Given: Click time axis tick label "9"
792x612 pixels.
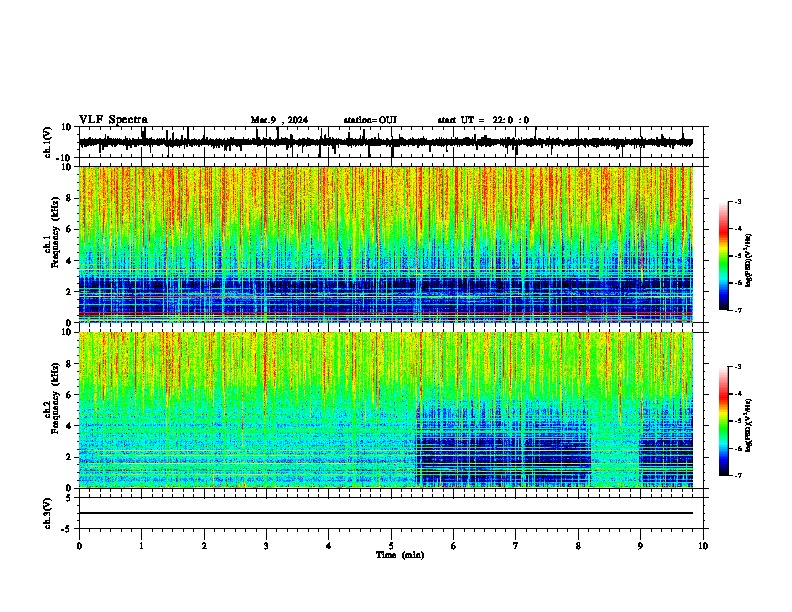Looking at the screenshot, I should pos(640,546).
